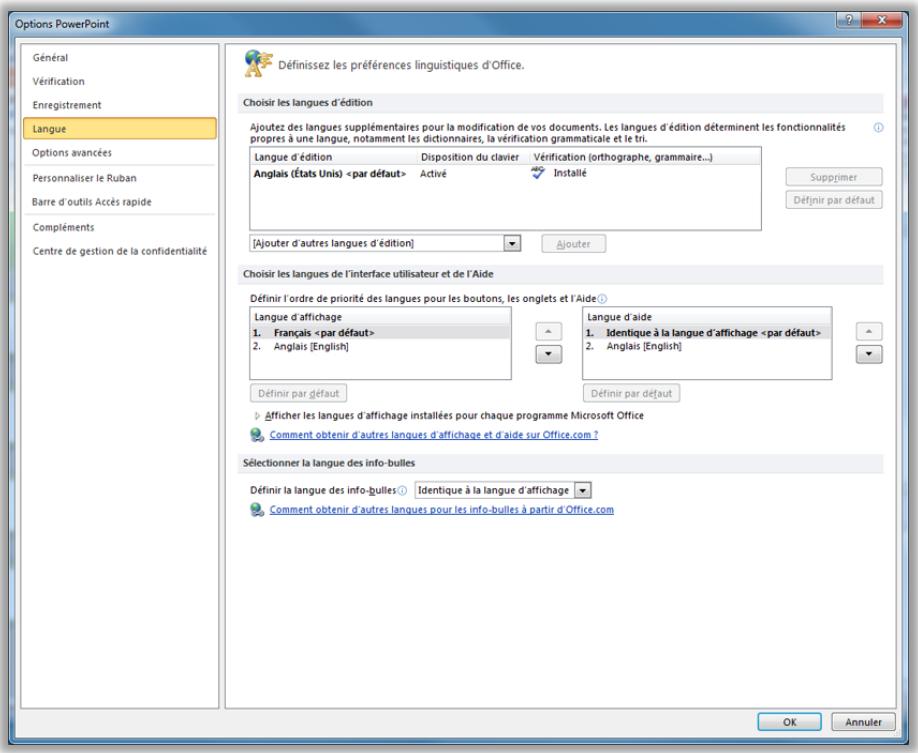Click globe icon beside display languages link

coord(256,434)
